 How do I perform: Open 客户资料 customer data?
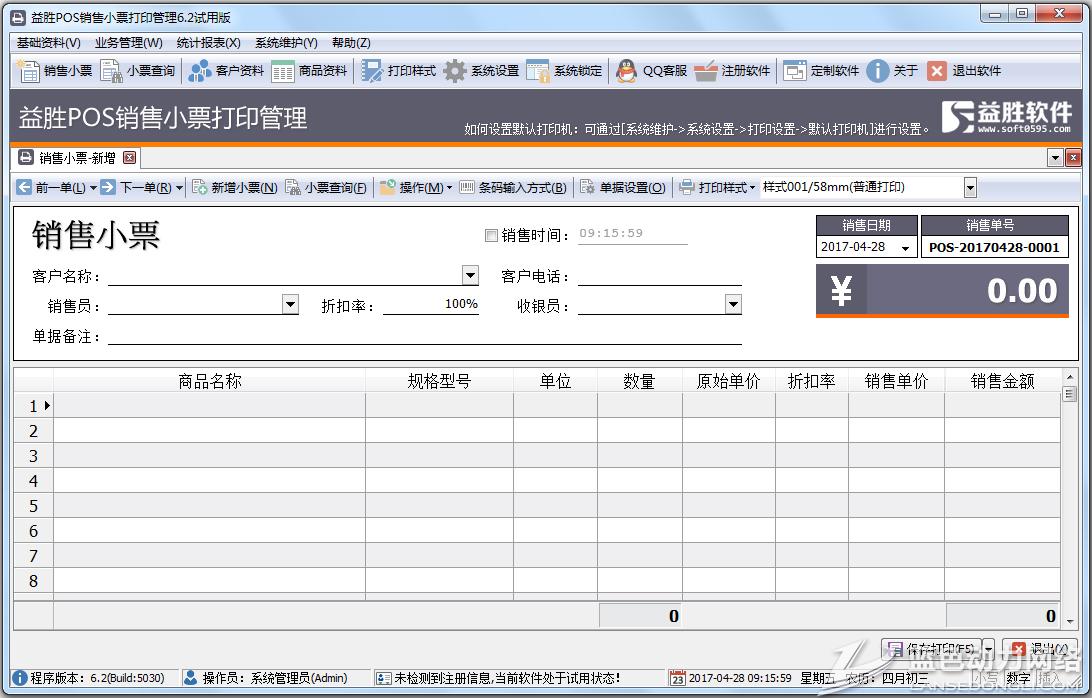(200, 71)
